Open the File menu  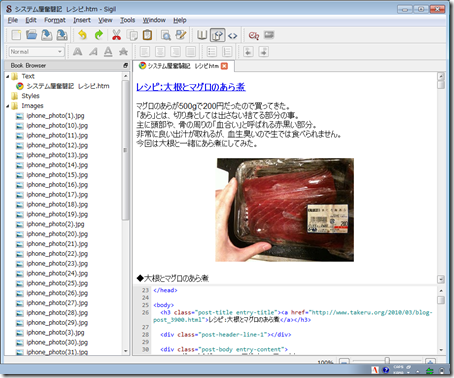(13, 20)
